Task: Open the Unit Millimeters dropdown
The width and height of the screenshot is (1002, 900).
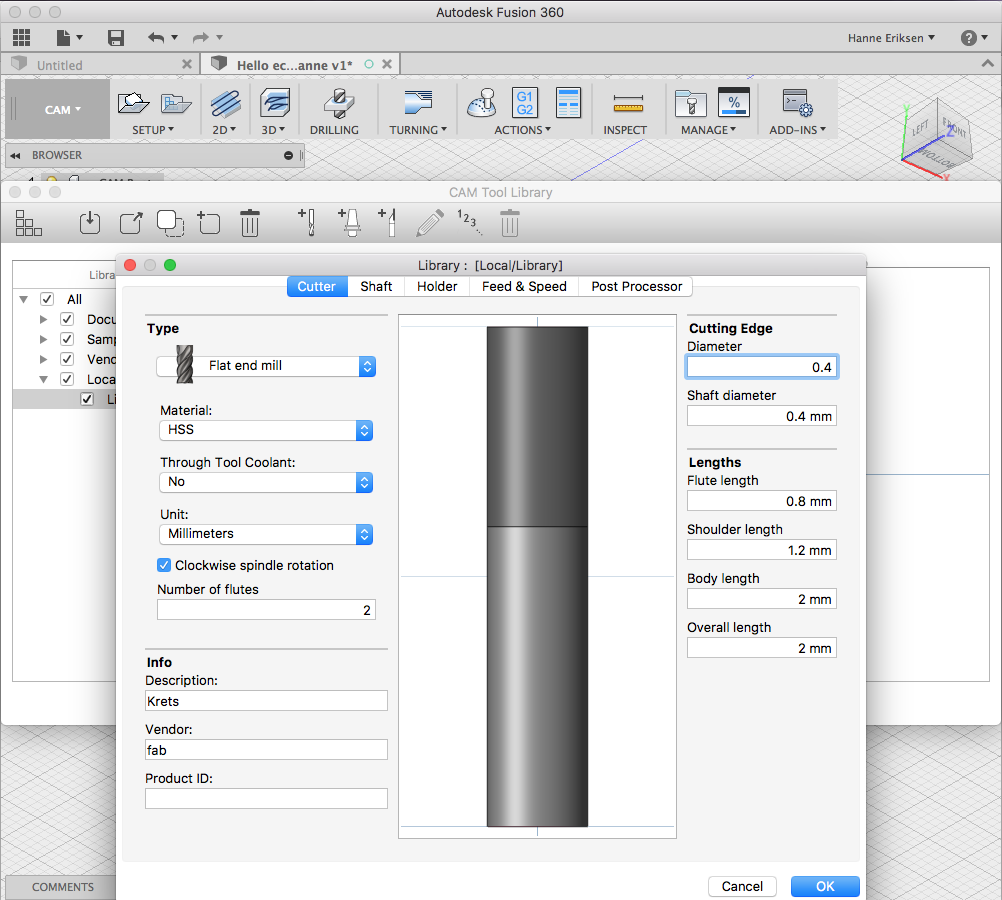Action: 266,534
